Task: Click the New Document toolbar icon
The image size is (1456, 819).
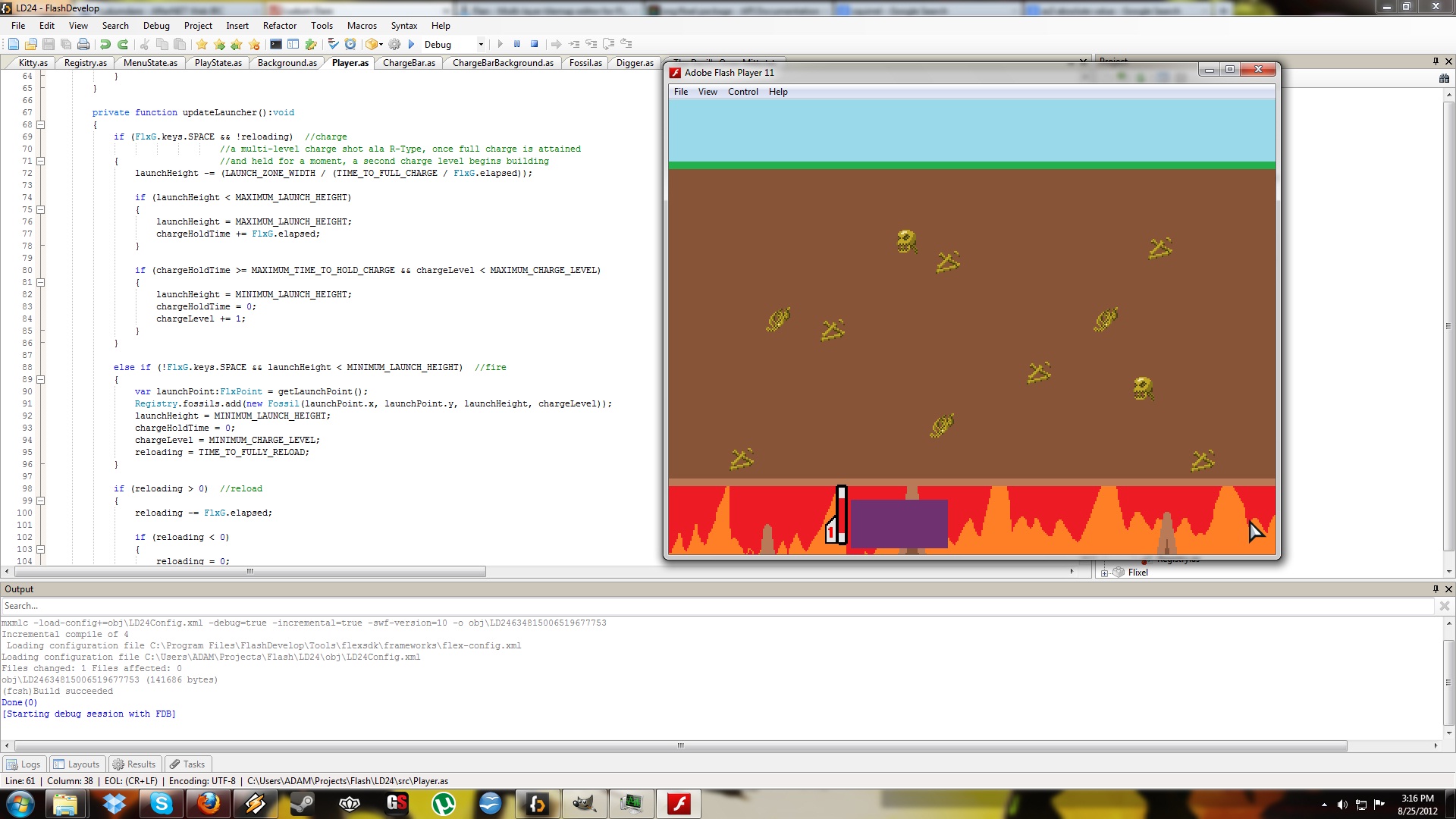Action: 13,45
